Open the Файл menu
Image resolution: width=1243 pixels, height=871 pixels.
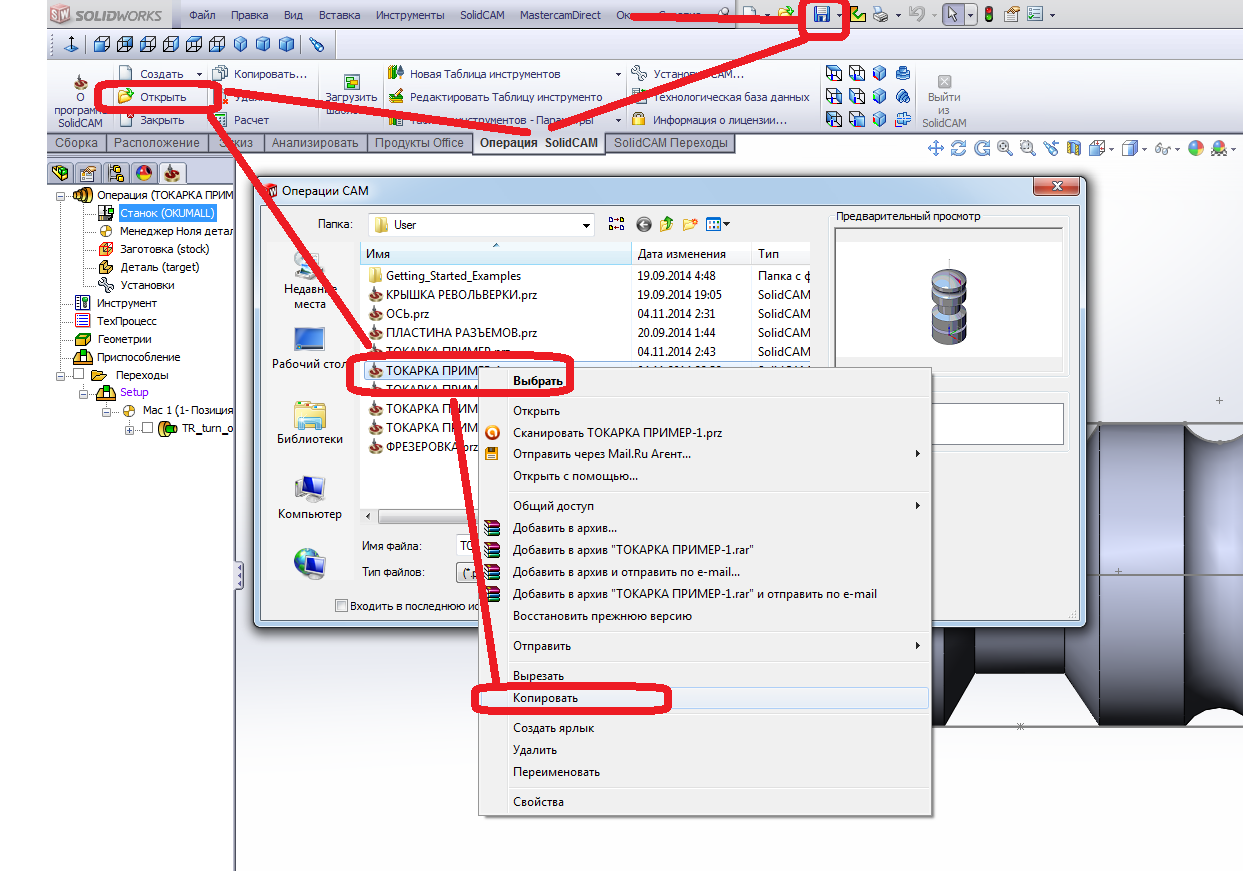[x=202, y=15]
